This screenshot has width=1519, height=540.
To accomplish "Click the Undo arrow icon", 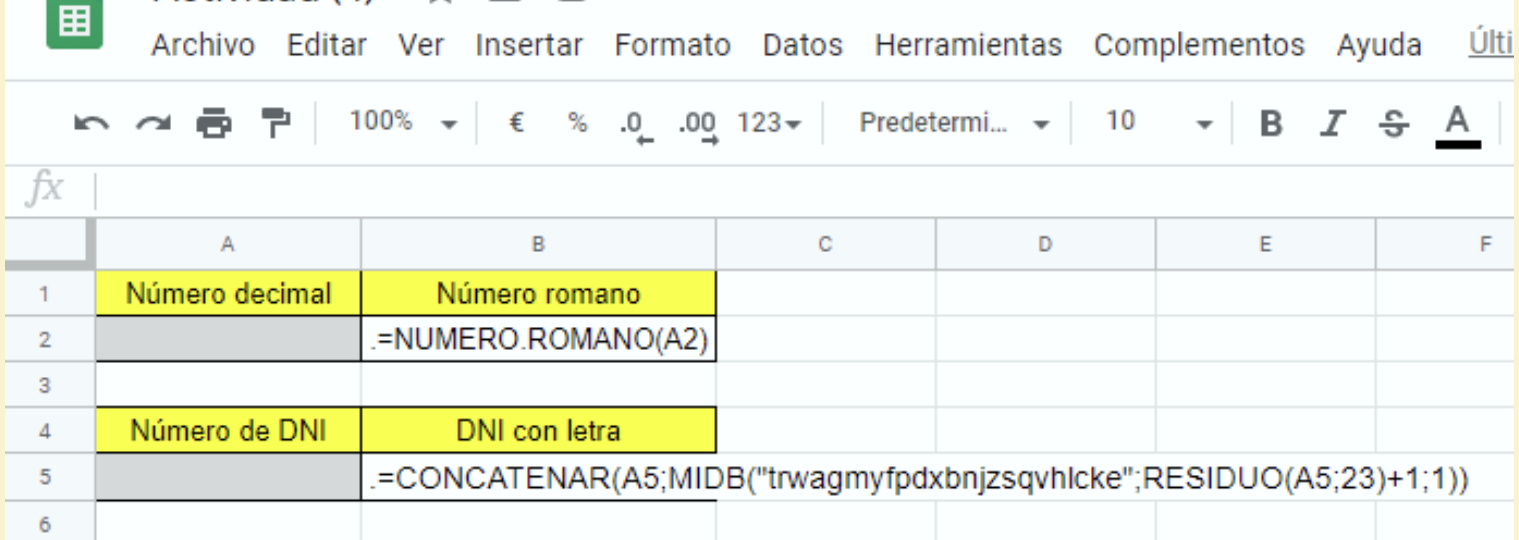I will click(92, 124).
